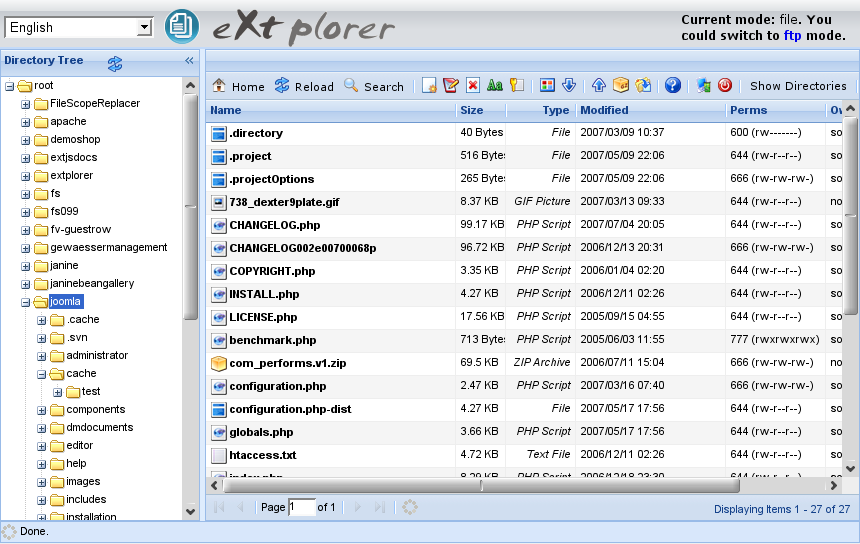The height and width of the screenshot is (544, 860).
Task: Click the red power Logout icon
Action: [725, 86]
